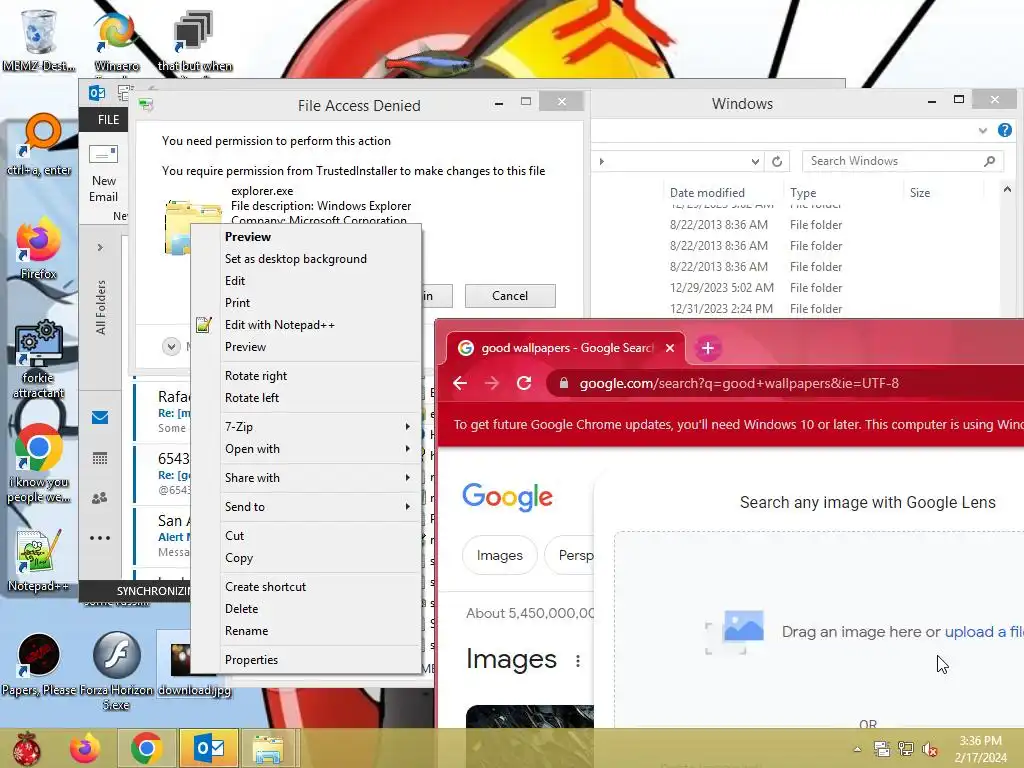Open a new Chrome tab
This screenshot has width=1024, height=768.
(x=707, y=348)
